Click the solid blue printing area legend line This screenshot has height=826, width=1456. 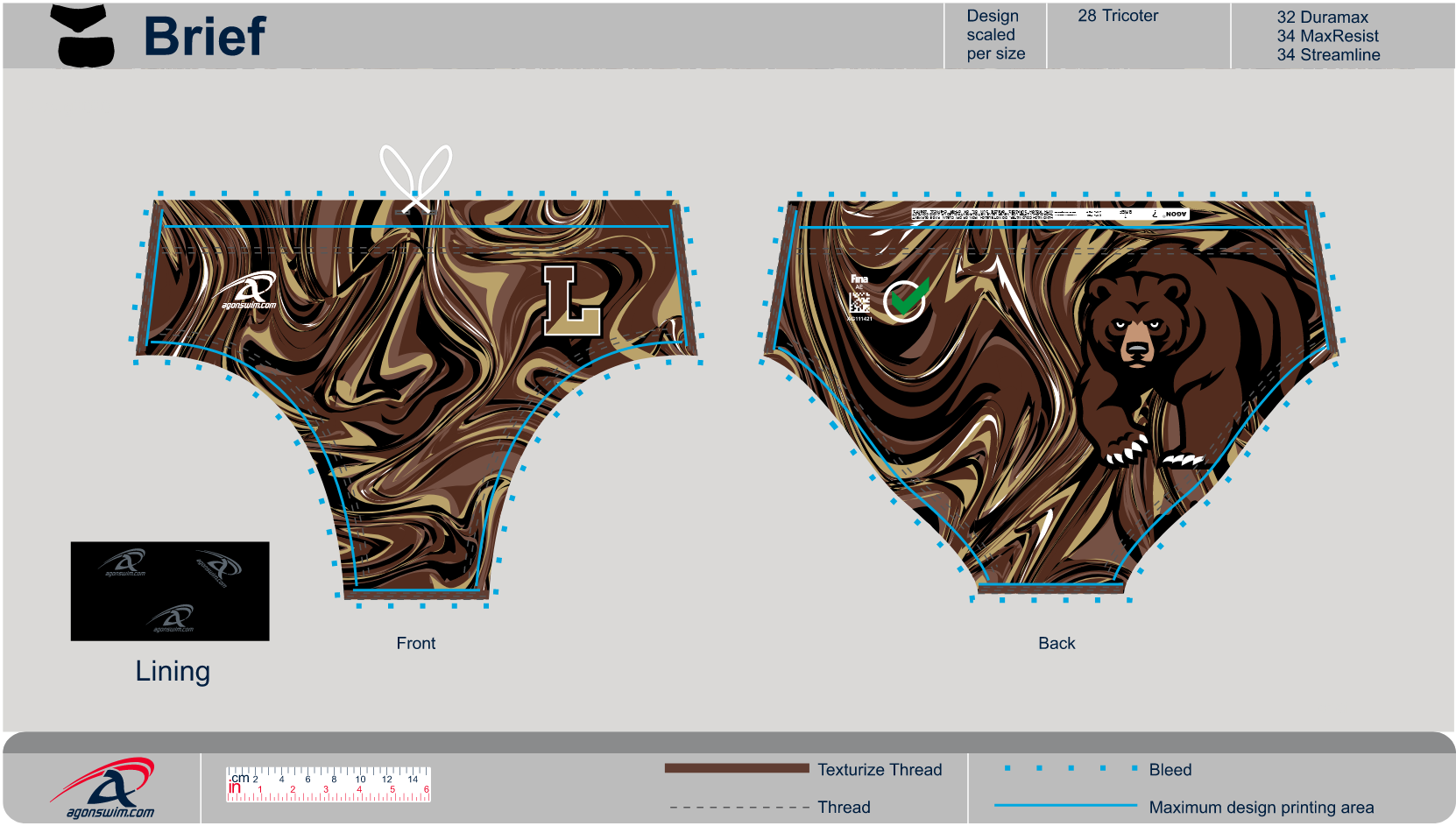(1065, 805)
